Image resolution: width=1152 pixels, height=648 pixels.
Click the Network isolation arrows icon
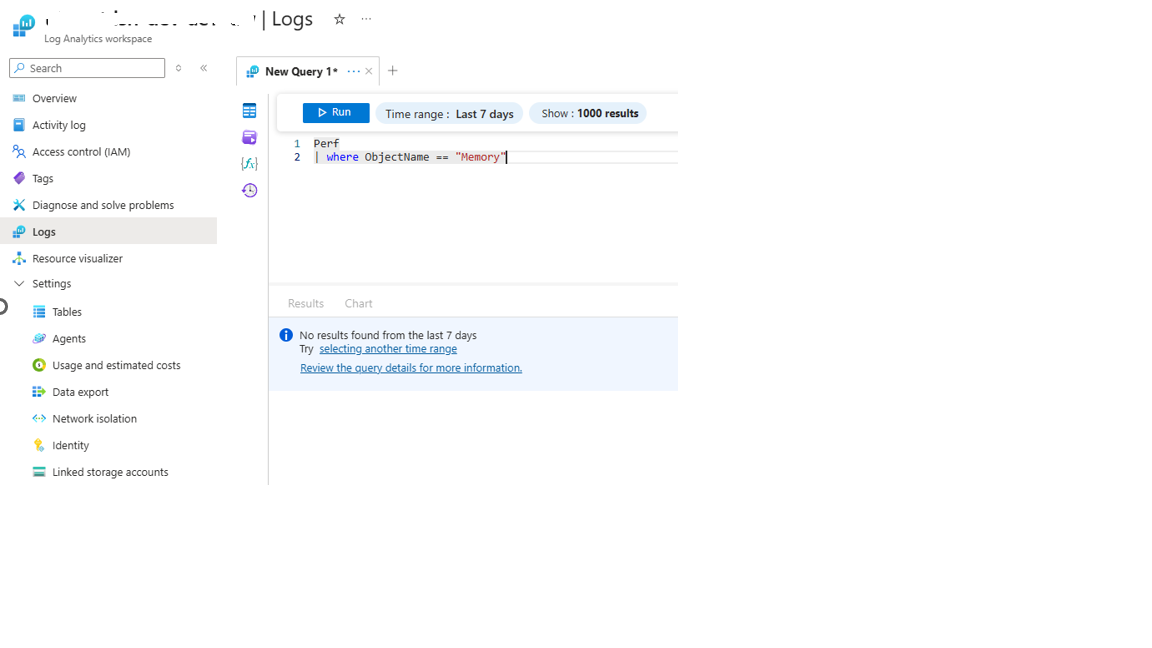pyautogui.click(x=39, y=419)
